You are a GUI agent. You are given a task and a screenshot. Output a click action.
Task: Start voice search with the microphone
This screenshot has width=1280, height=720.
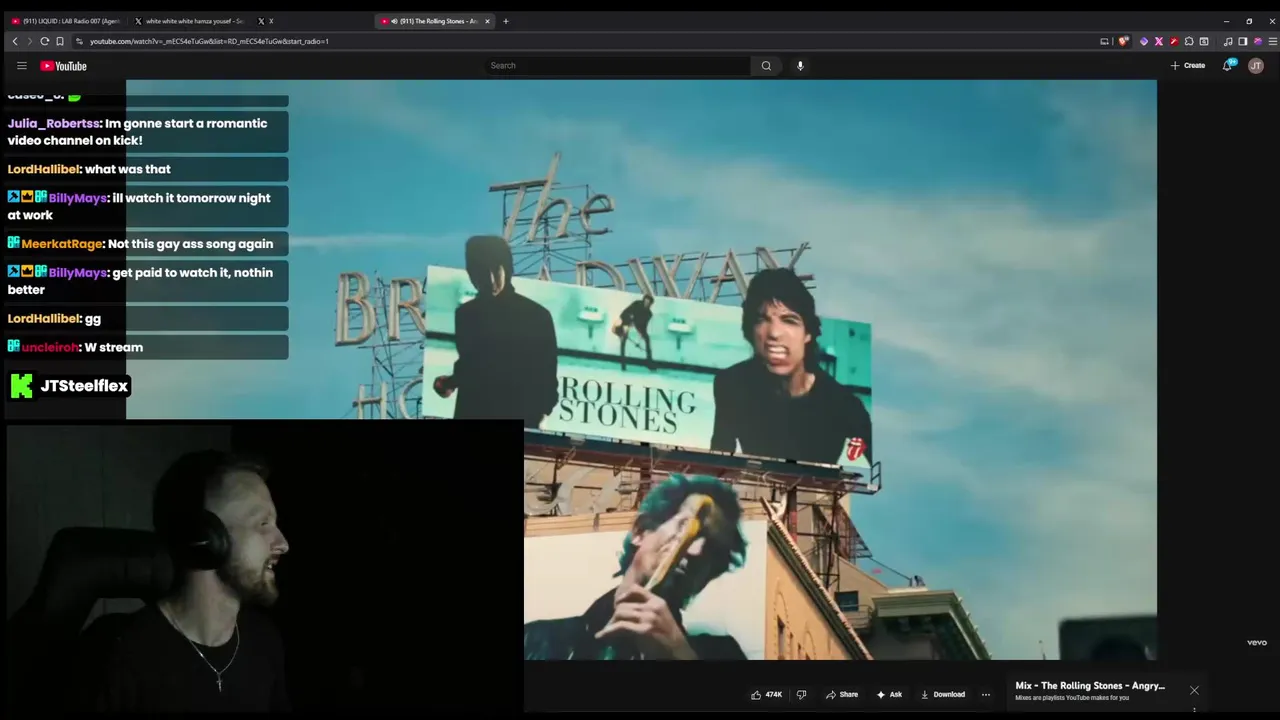[x=800, y=66]
